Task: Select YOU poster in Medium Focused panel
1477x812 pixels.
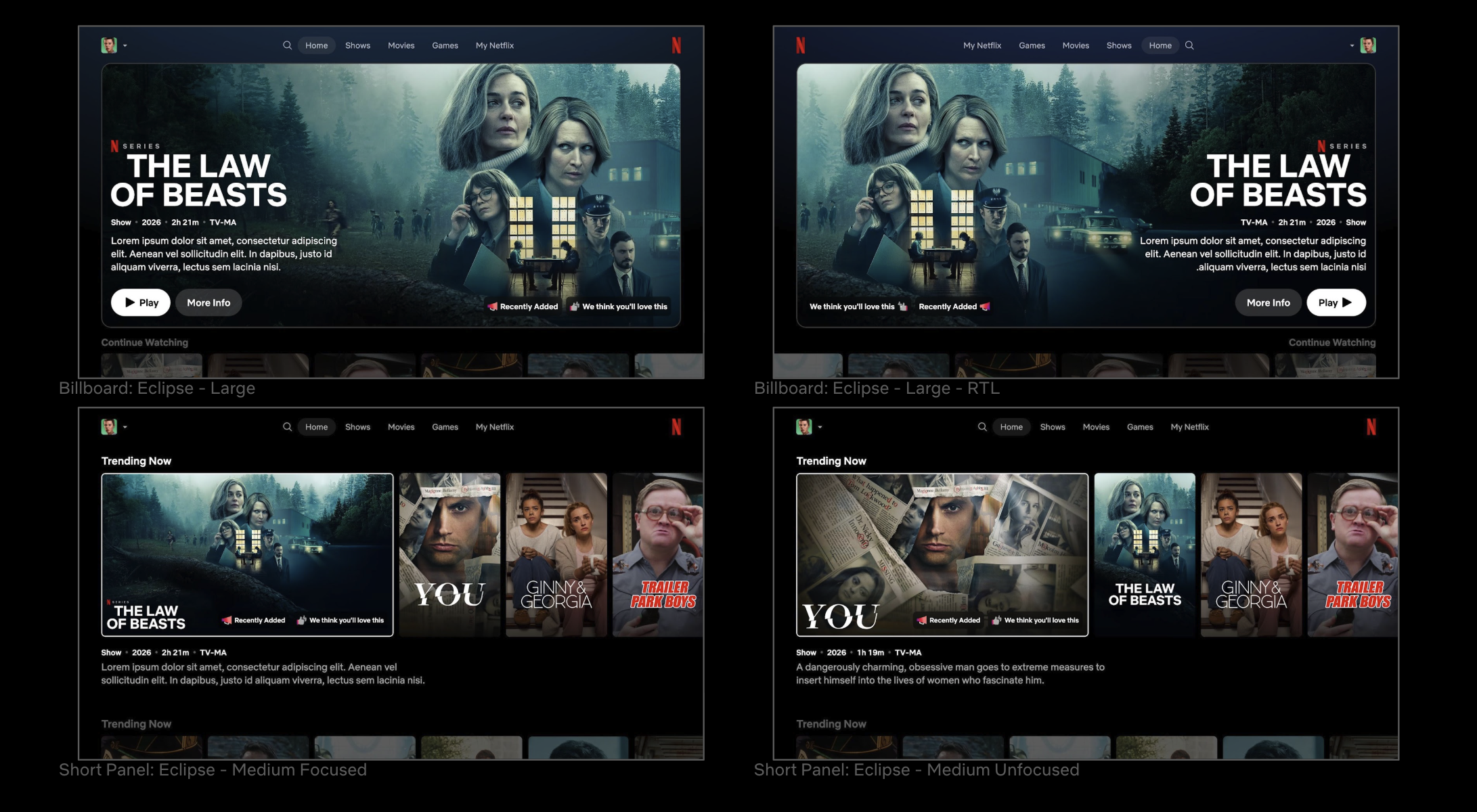Action: point(449,555)
